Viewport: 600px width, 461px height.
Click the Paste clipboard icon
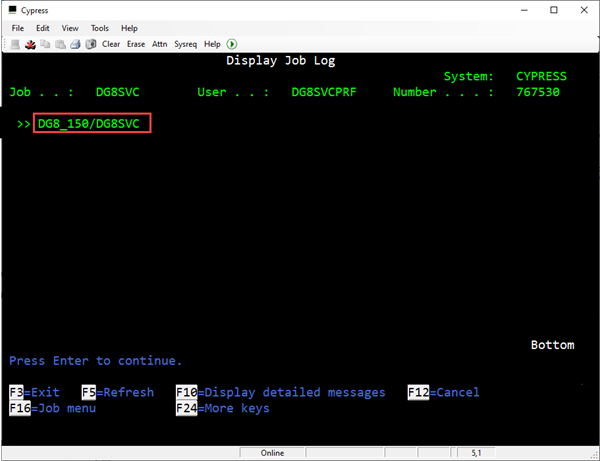pyautogui.click(x=60, y=44)
